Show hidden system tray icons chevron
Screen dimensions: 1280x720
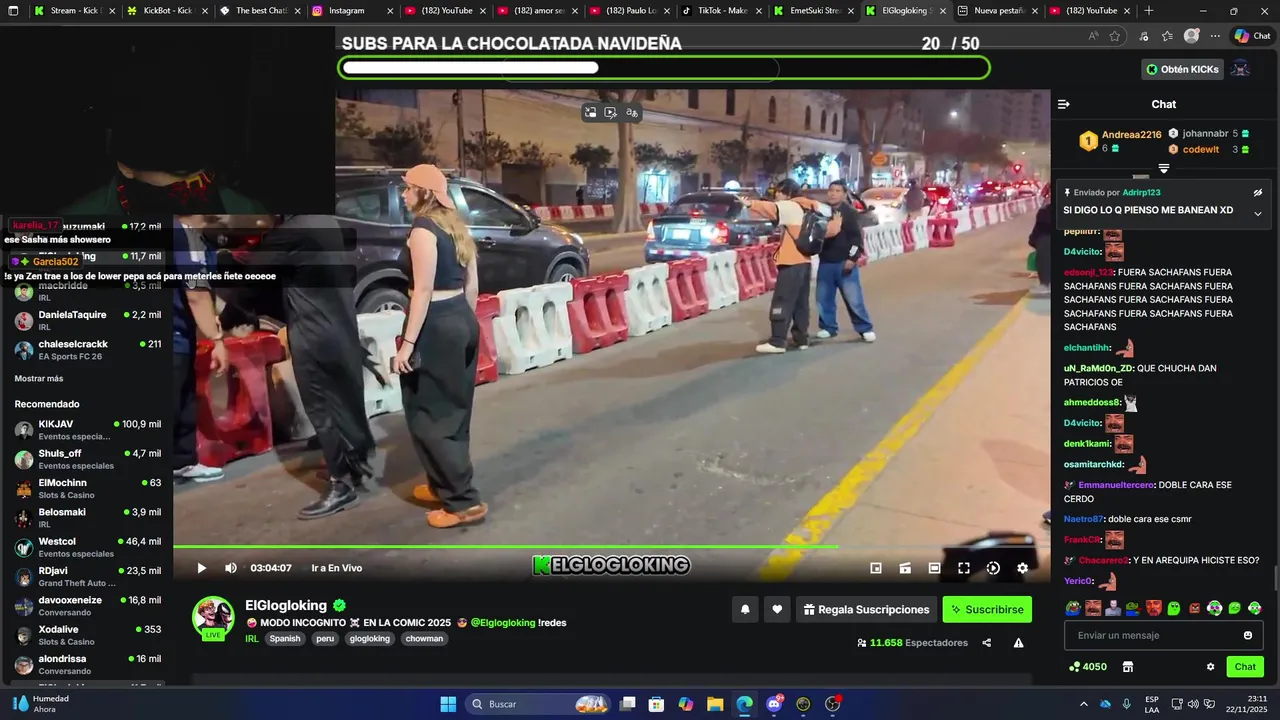point(1083,704)
